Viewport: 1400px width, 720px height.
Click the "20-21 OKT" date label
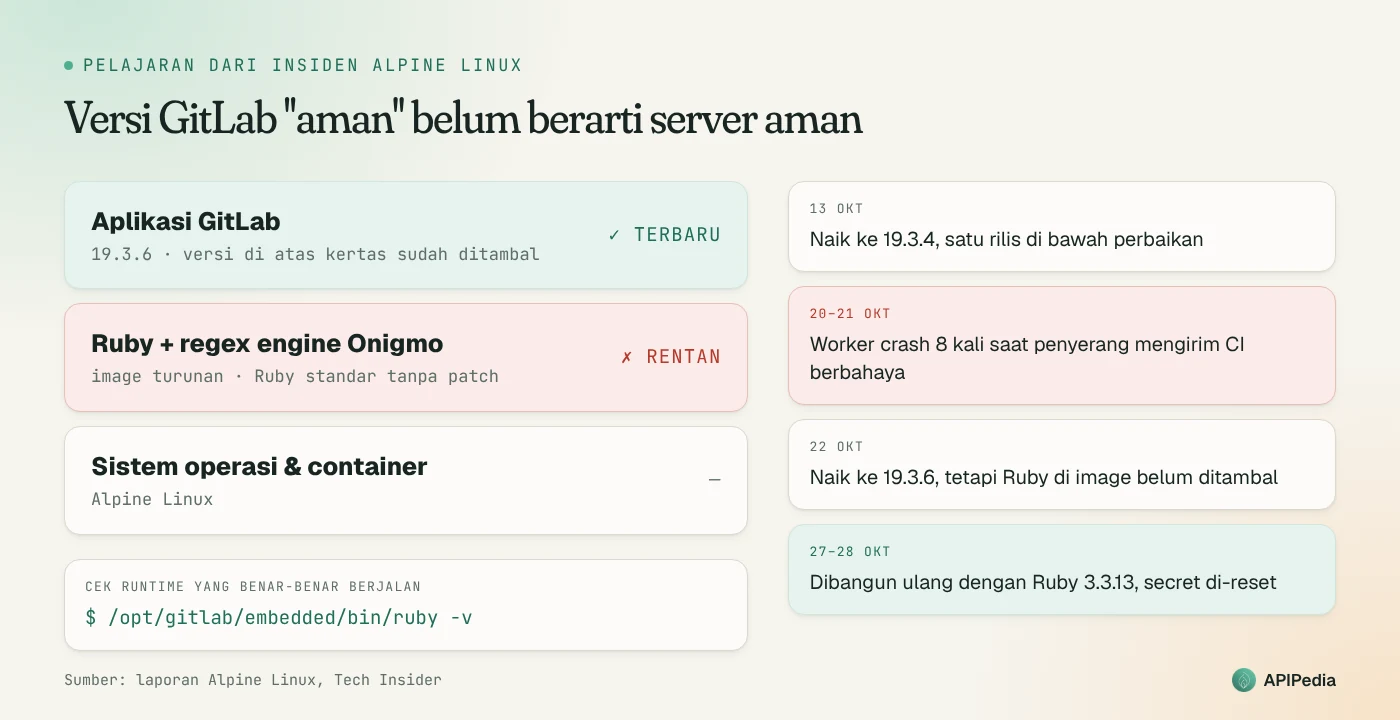[850, 314]
